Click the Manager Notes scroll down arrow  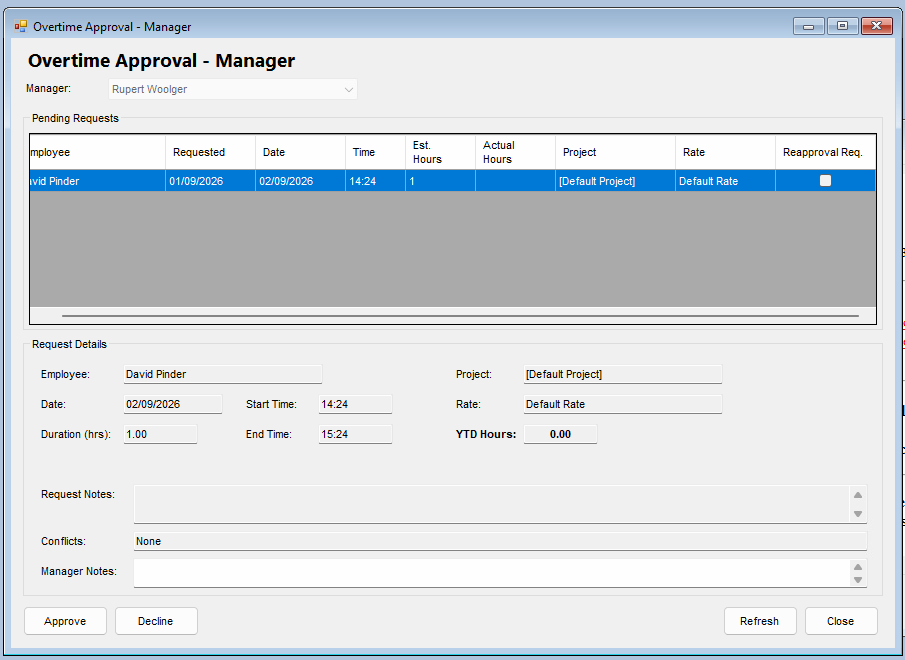tap(858, 580)
